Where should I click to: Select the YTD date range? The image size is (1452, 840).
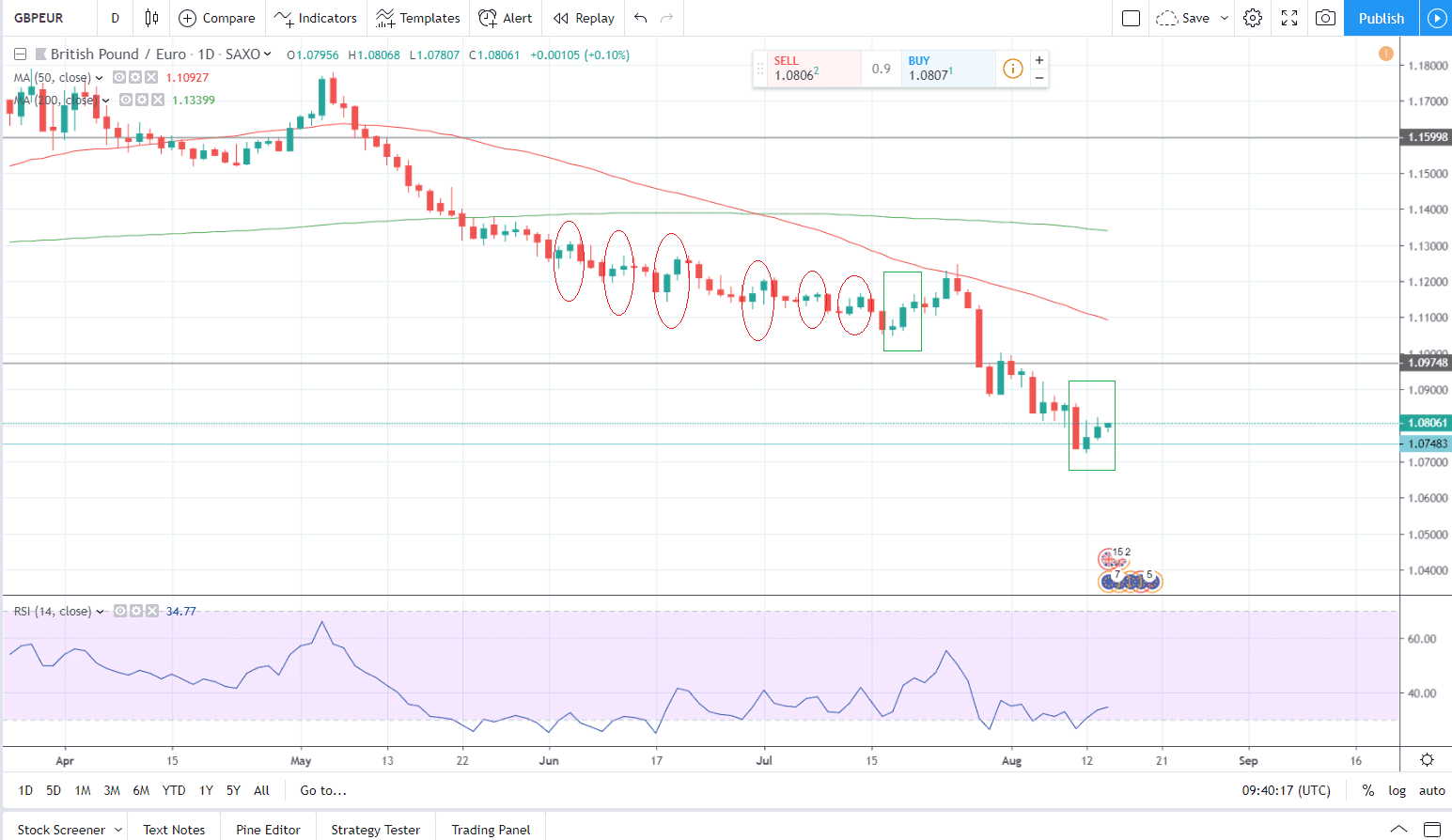pyautogui.click(x=174, y=790)
